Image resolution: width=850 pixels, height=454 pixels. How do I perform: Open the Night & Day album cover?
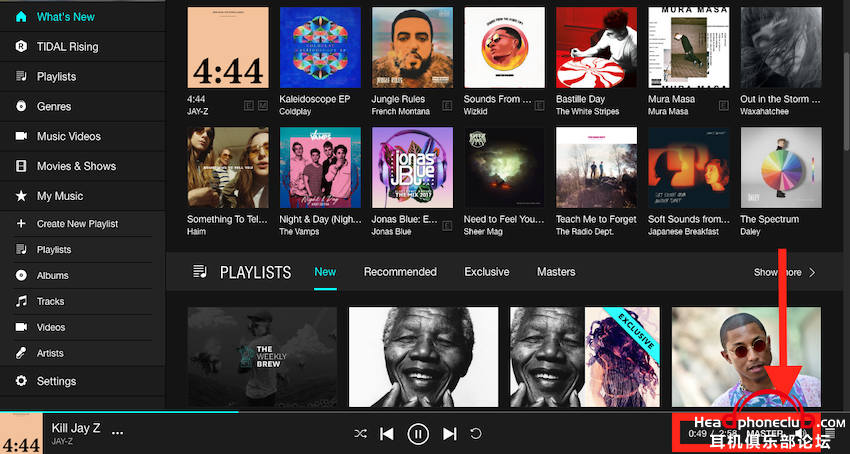coord(320,168)
